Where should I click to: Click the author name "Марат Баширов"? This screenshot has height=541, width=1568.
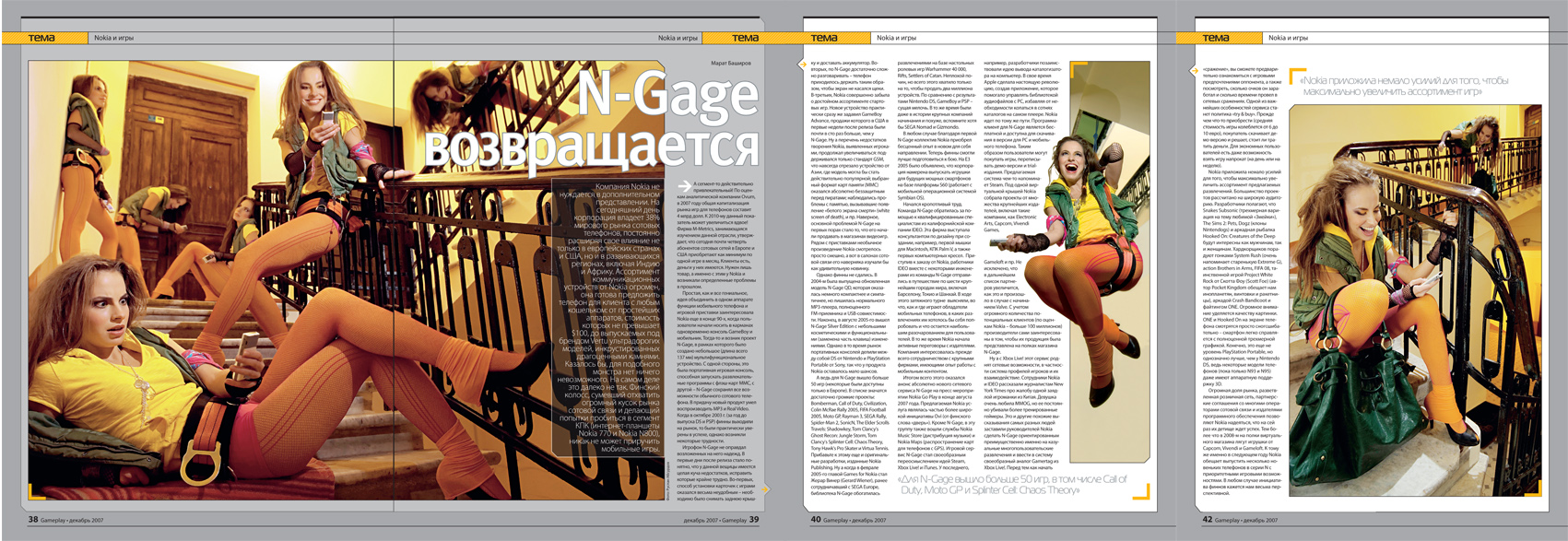point(732,63)
